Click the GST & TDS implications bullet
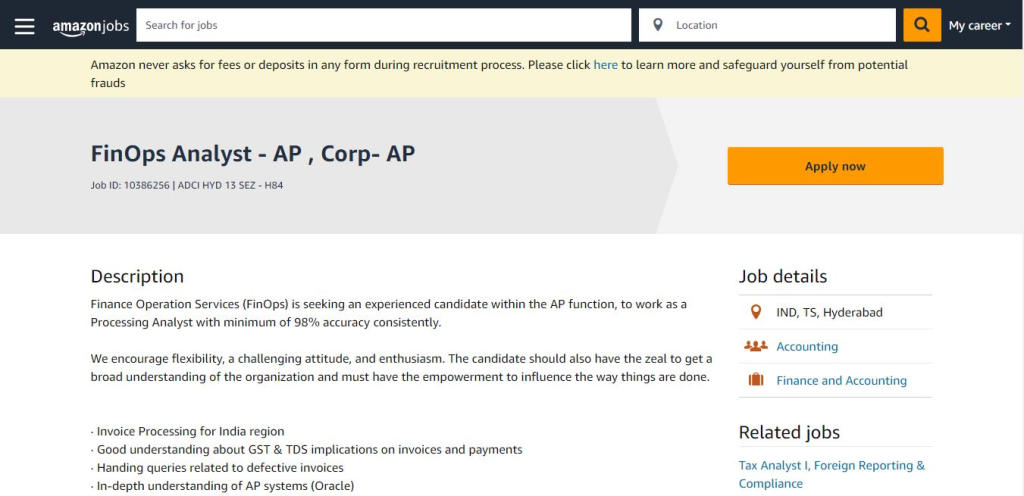 (x=306, y=450)
